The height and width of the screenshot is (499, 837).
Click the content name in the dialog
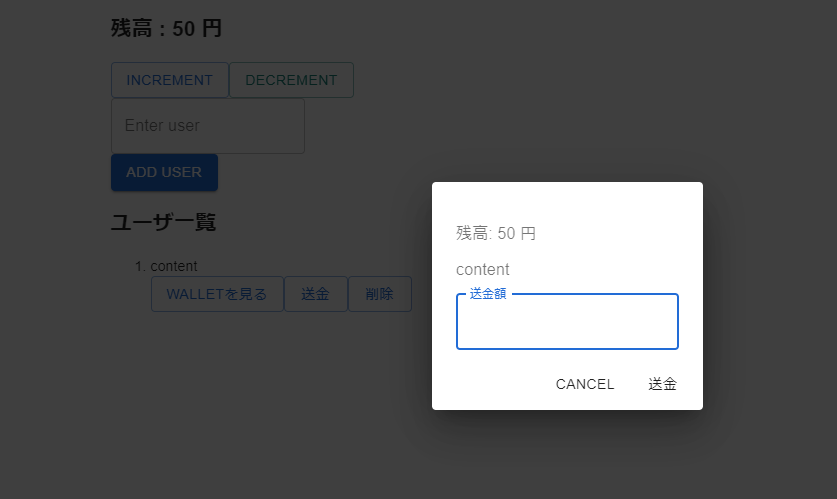tap(483, 270)
